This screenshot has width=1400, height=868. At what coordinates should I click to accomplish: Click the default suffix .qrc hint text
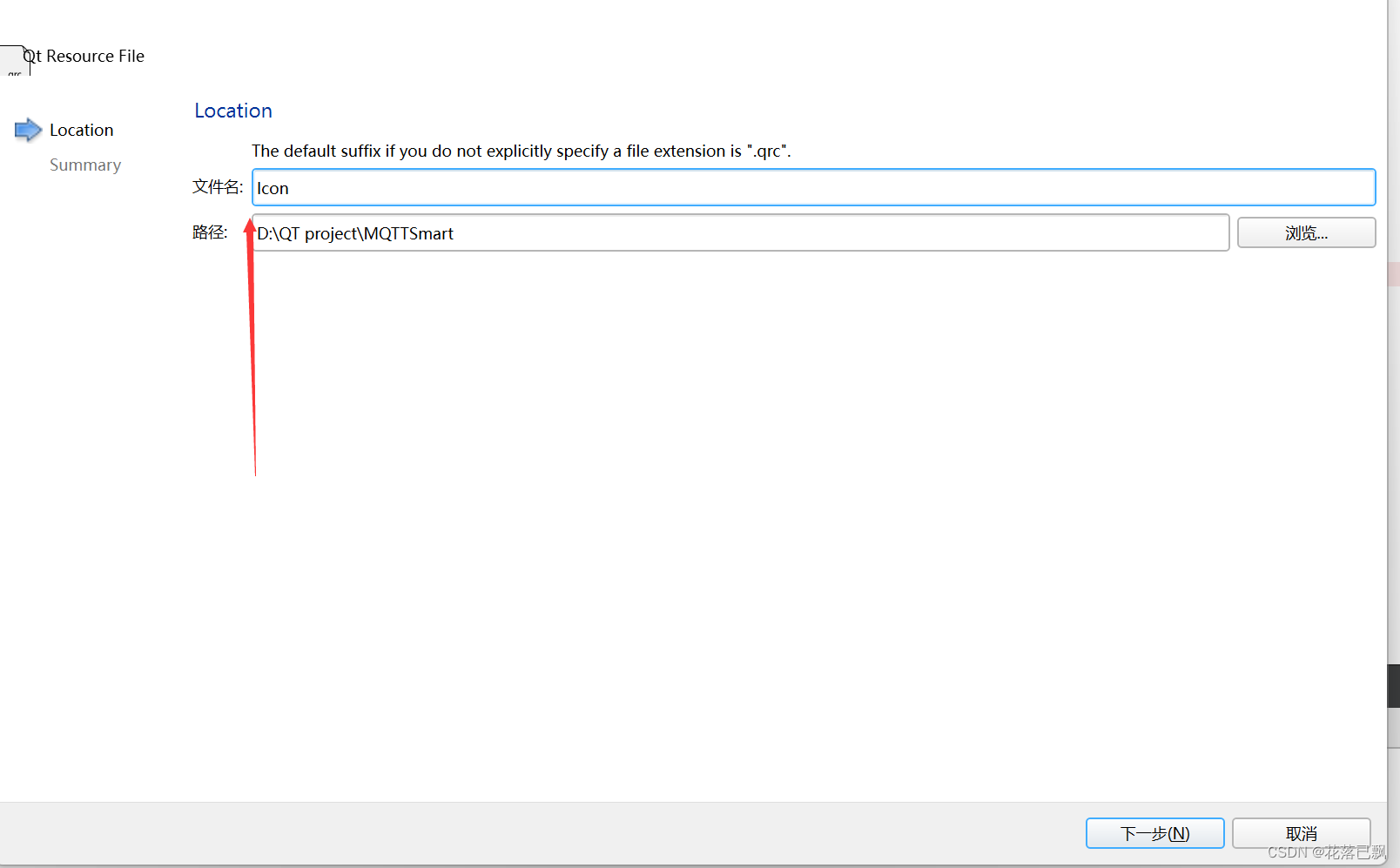point(522,151)
